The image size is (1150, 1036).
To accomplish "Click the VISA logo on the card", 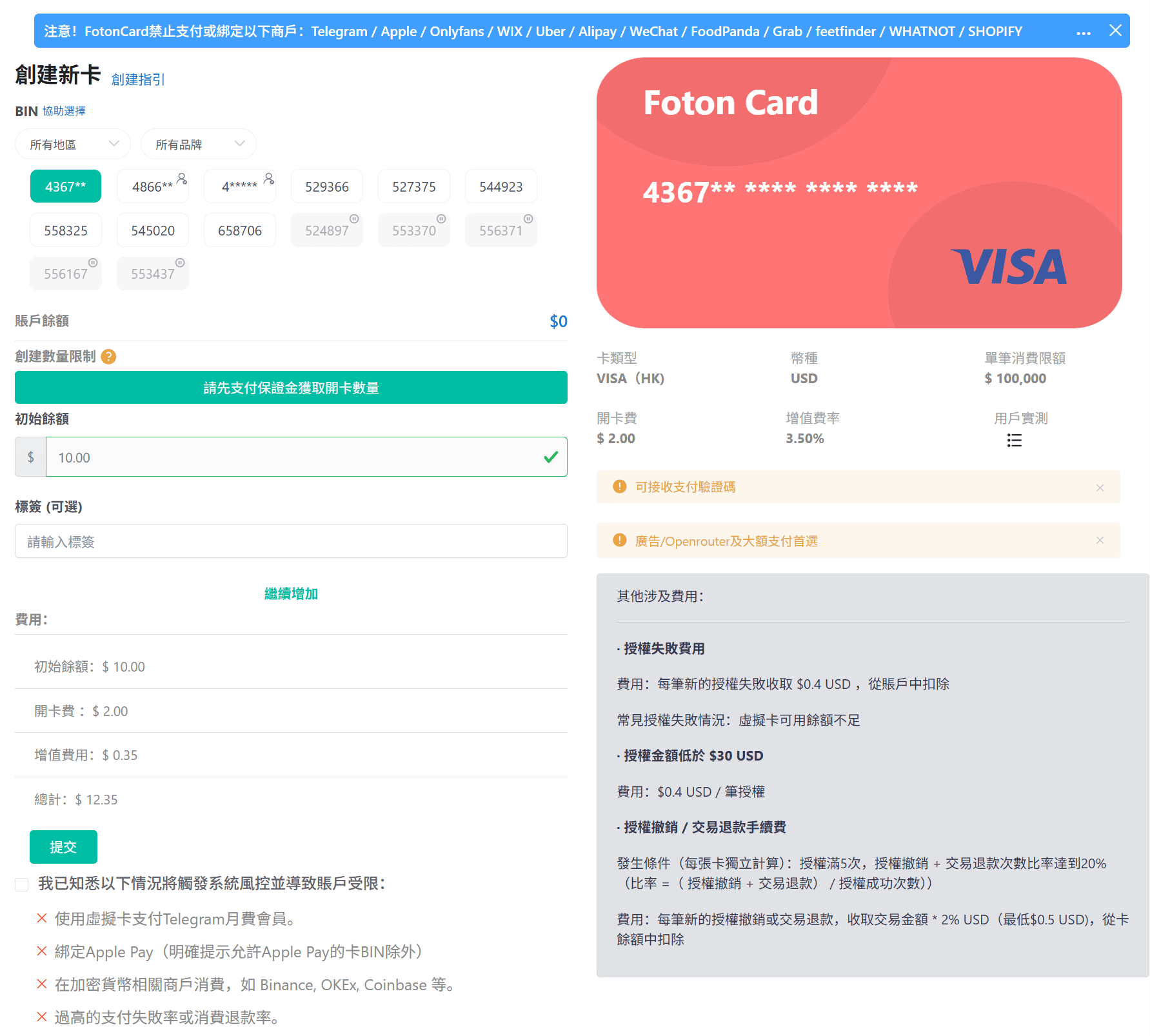I will 1009,267.
